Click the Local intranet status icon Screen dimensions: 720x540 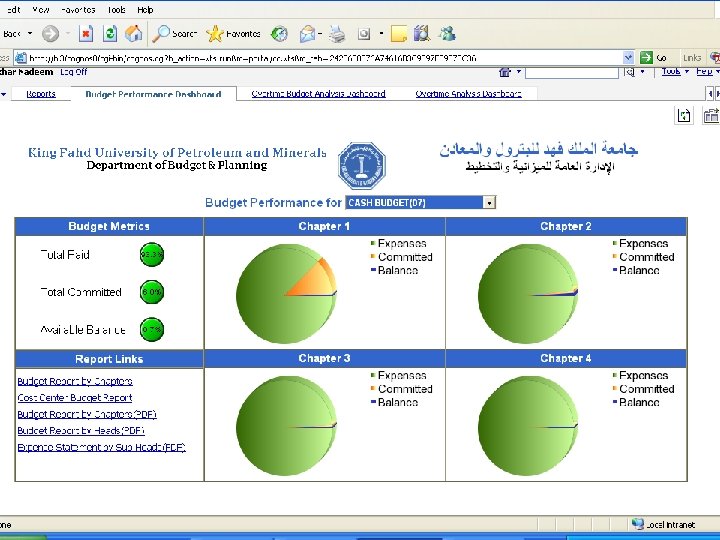pyautogui.click(x=637, y=524)
